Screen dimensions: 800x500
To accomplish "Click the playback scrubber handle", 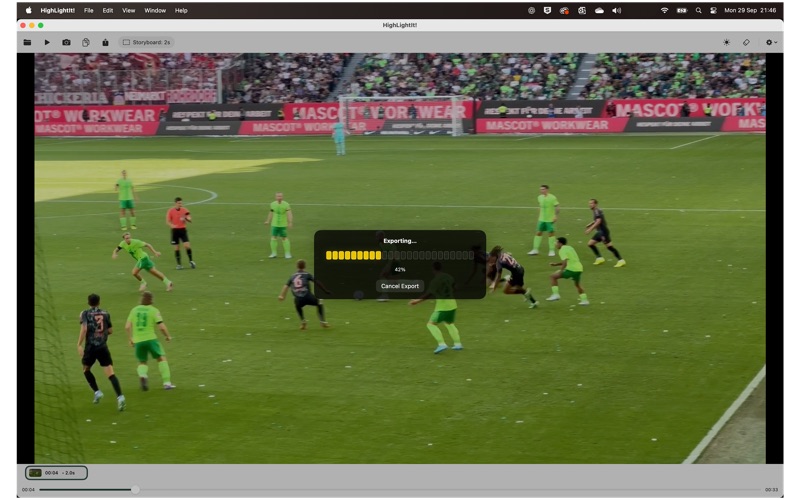I will tap(135, 490).
